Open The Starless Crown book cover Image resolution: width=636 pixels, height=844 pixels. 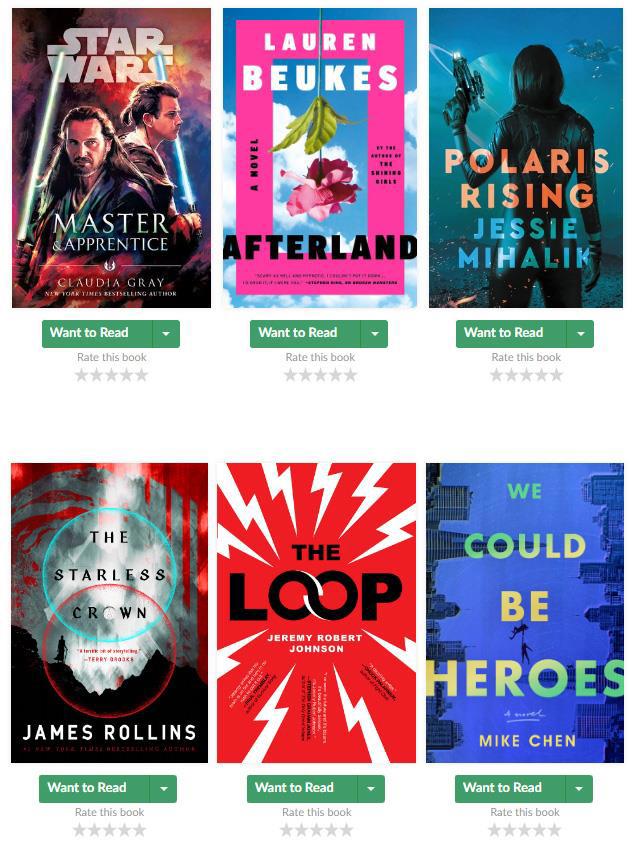pyautogui.click(x=109, y=613)
